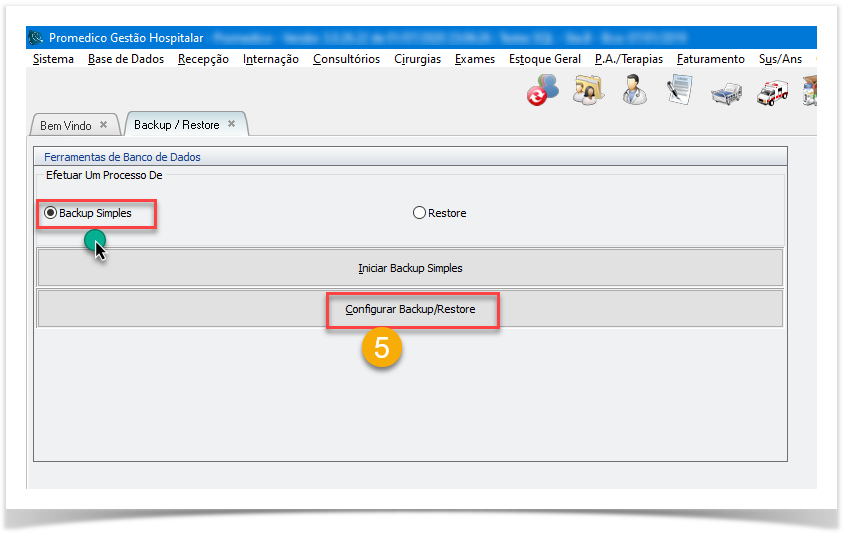Viewport: 851px width, 538px height.
Task: Select the Backup Simples radio button
Action: tap(50, 213)
